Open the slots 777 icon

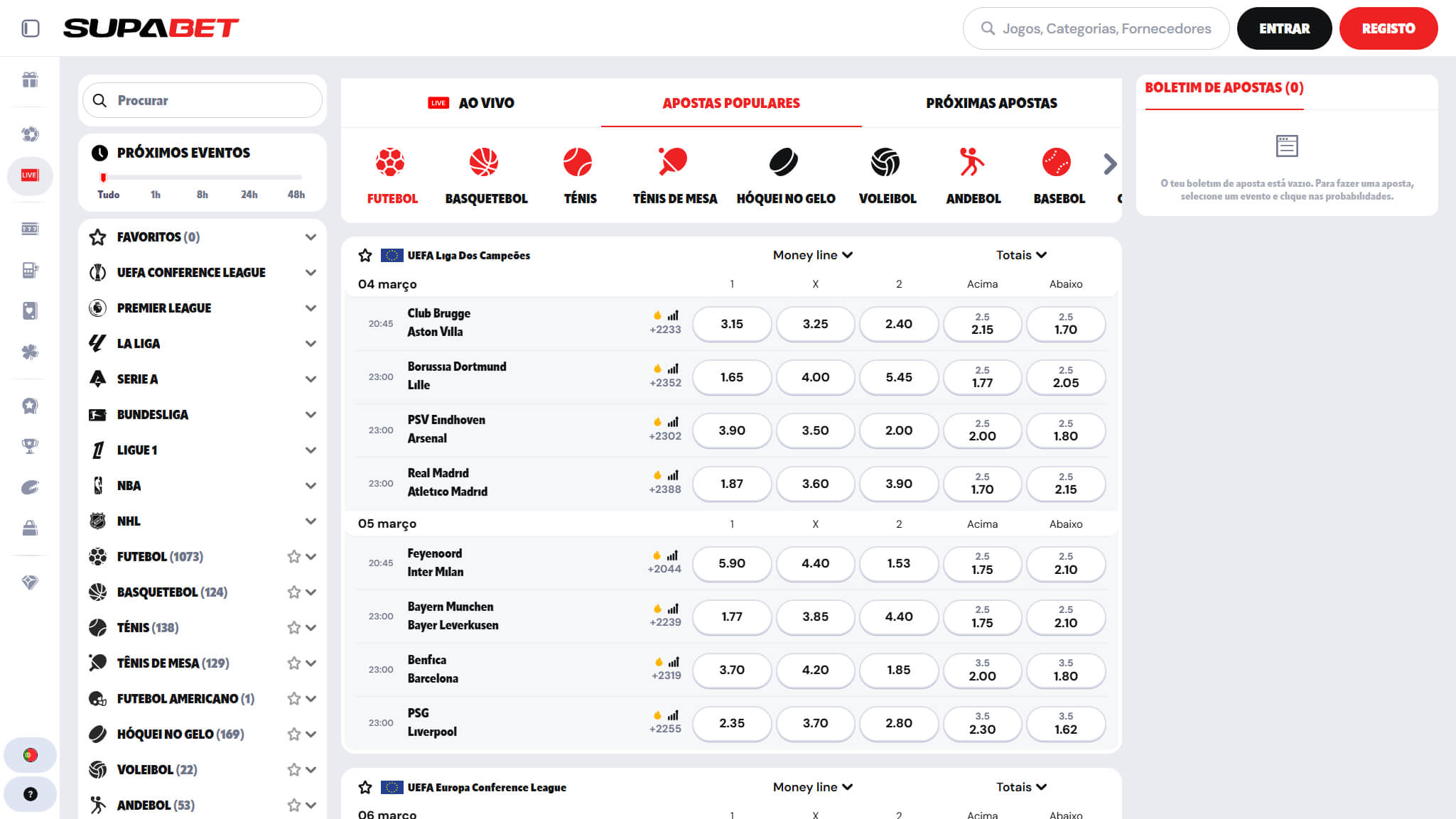coord(30,229)
